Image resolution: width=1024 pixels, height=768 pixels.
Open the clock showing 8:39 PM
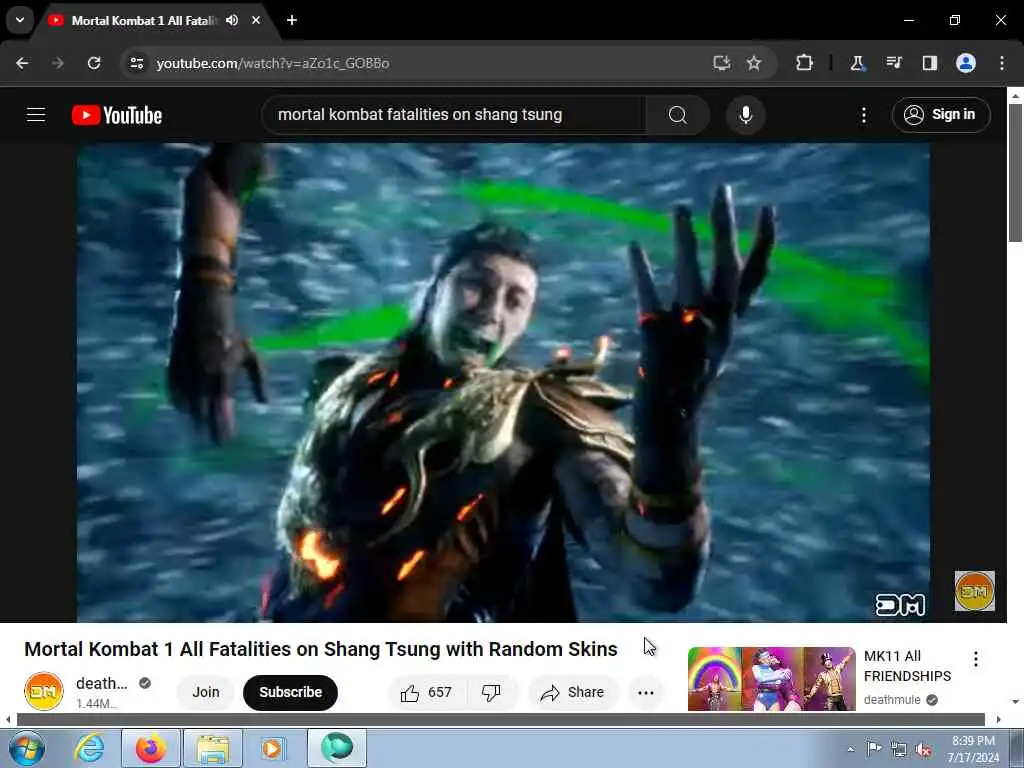tap(973, 749)
